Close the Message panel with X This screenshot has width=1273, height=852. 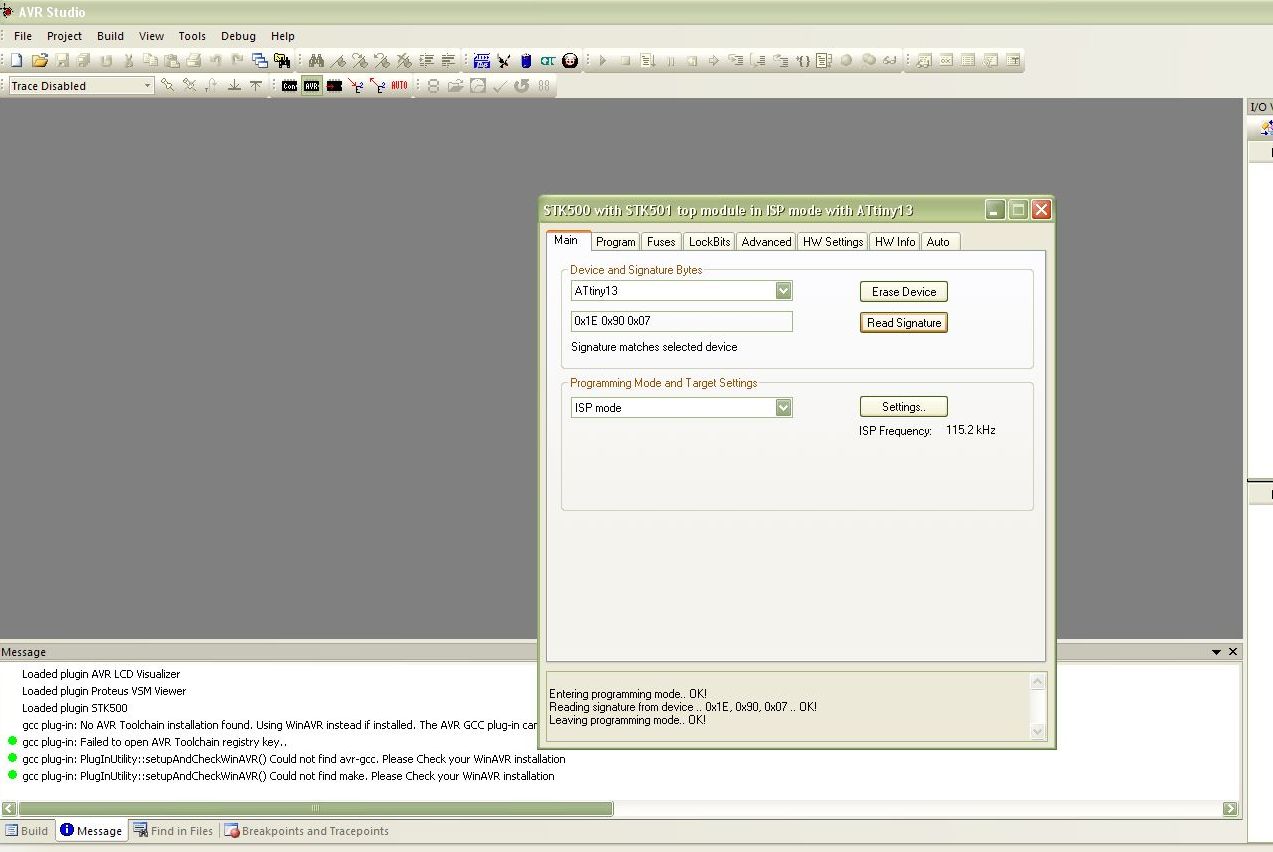(x=1233, y=652)
